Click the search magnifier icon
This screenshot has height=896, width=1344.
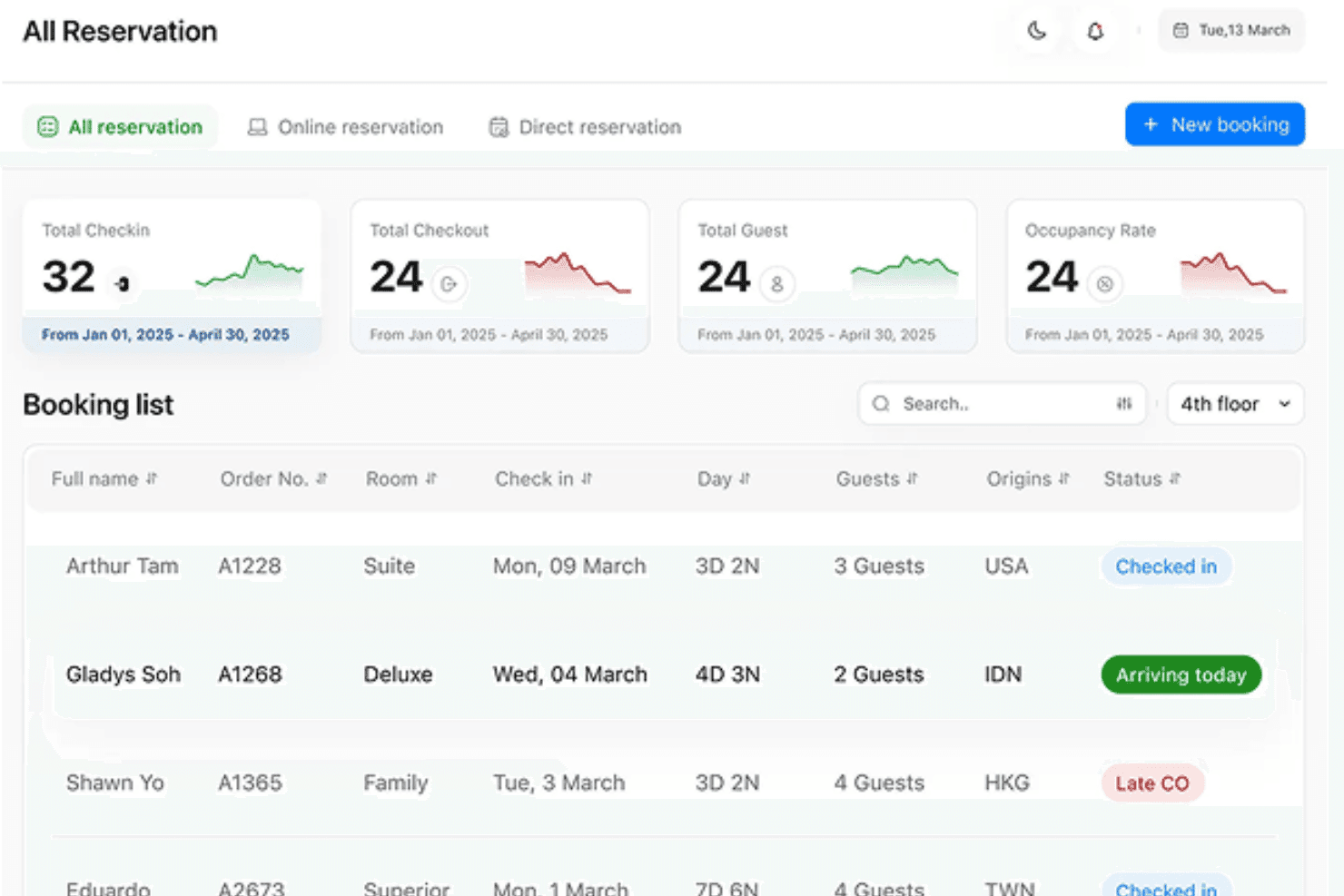pyautogui.click(x=881, y=404)
